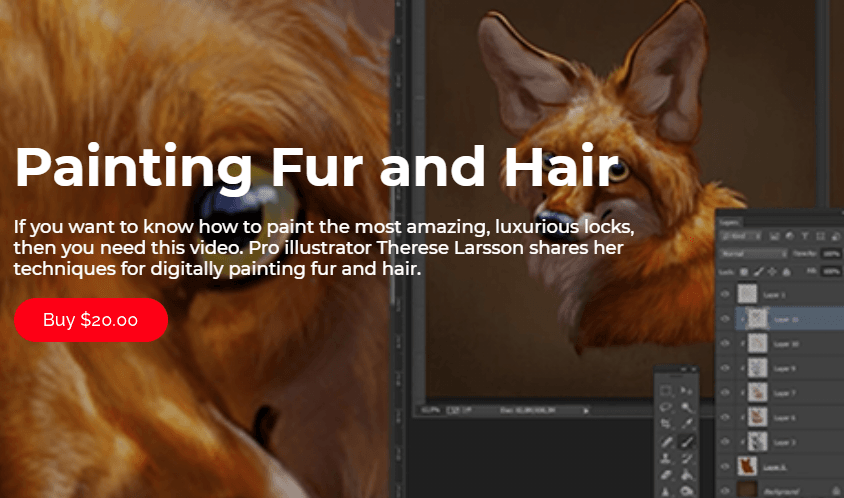Select Layer 10 thumbnail

click(x=757, y=343)
